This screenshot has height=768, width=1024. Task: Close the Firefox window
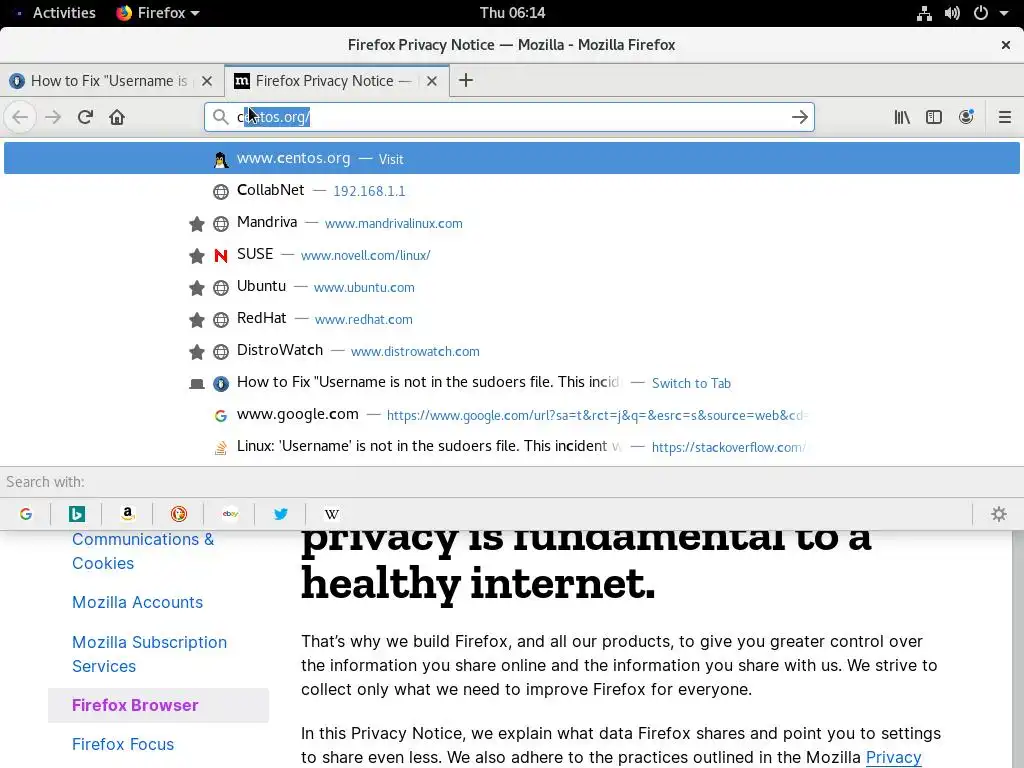click(1006, 45)
